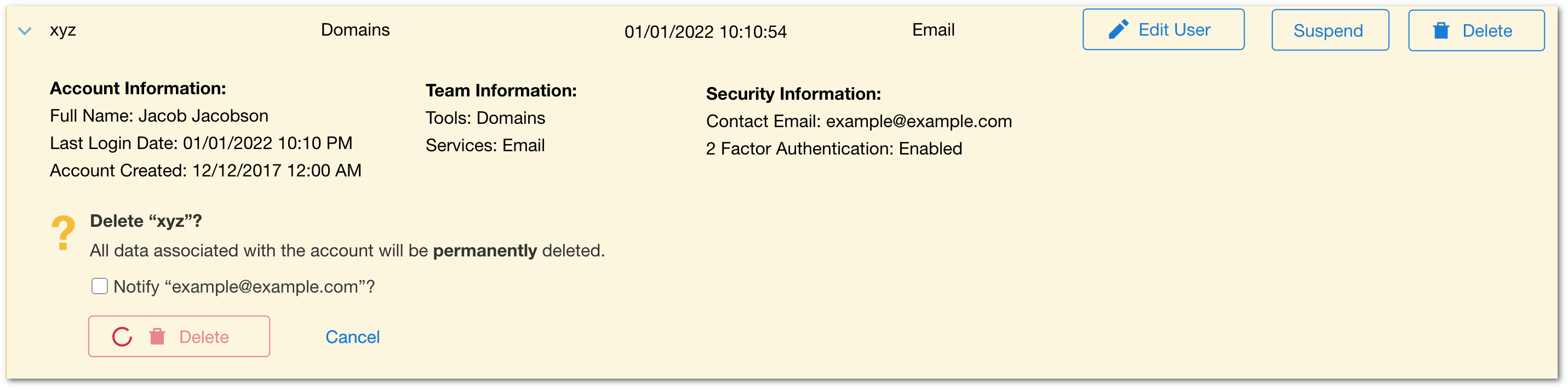Image resolution: width=1568 pixels, height=389 pixels.
Task: Collapse the xyz user row chevron
Action: (25, 31)
